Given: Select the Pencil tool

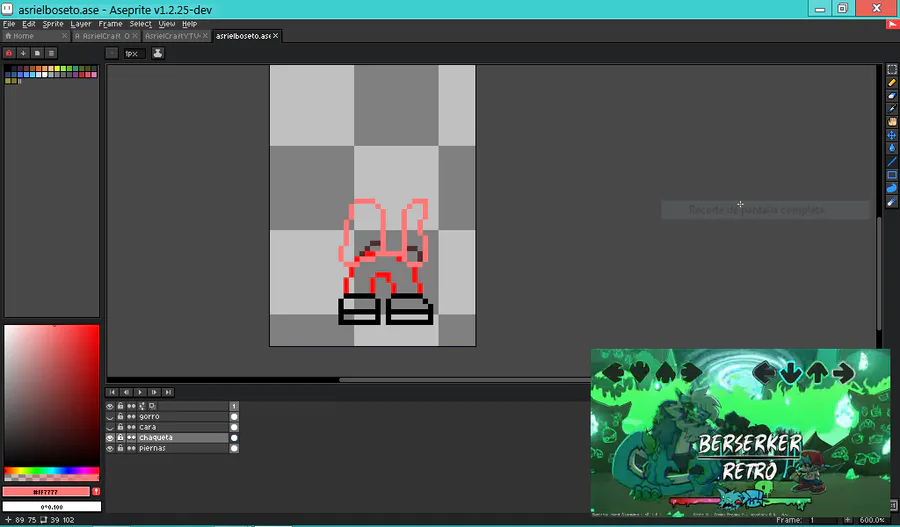Looking at the screenshot, I should point(891,83).
